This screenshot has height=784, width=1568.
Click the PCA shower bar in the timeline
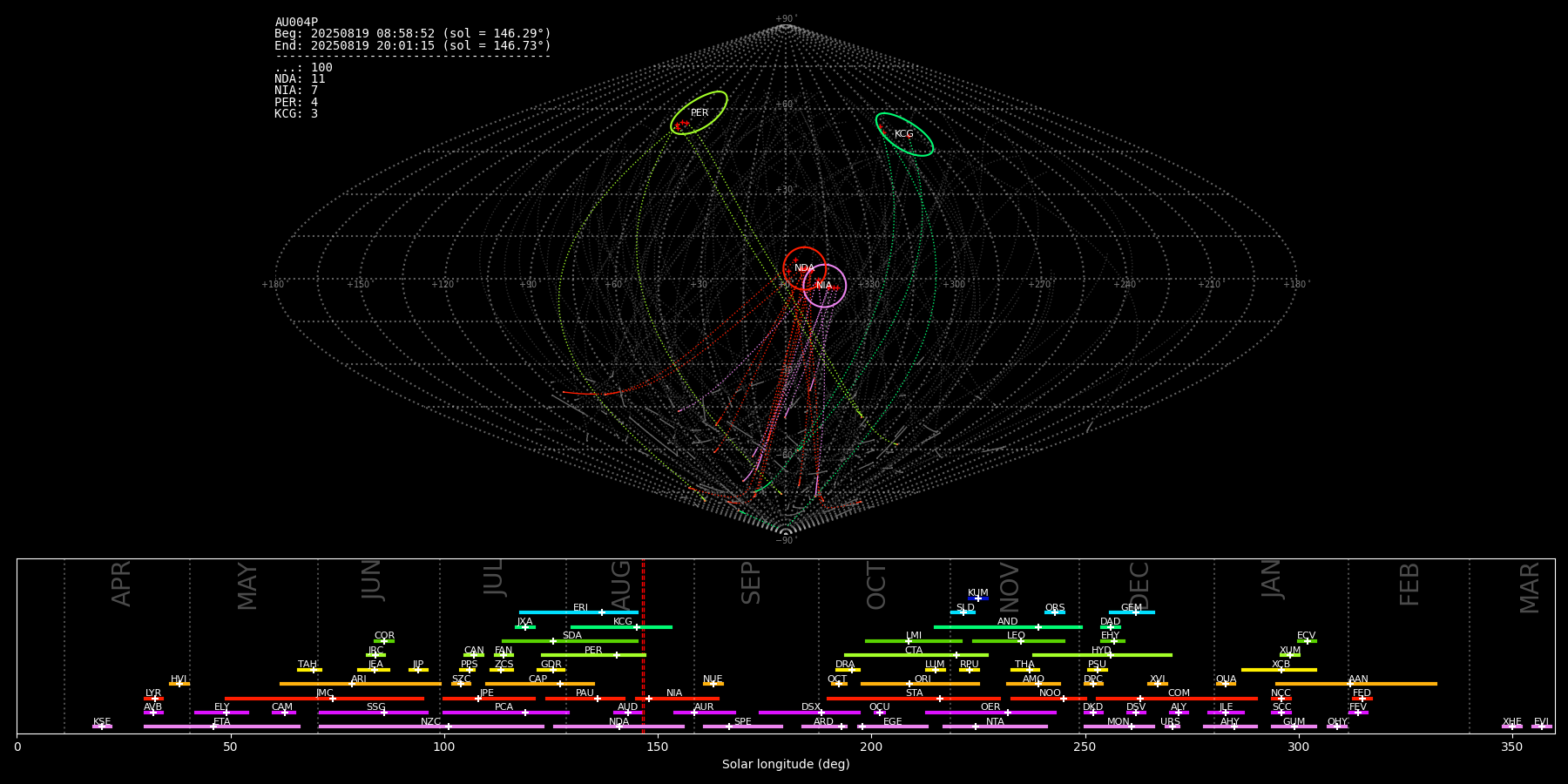tap(505, 713)
